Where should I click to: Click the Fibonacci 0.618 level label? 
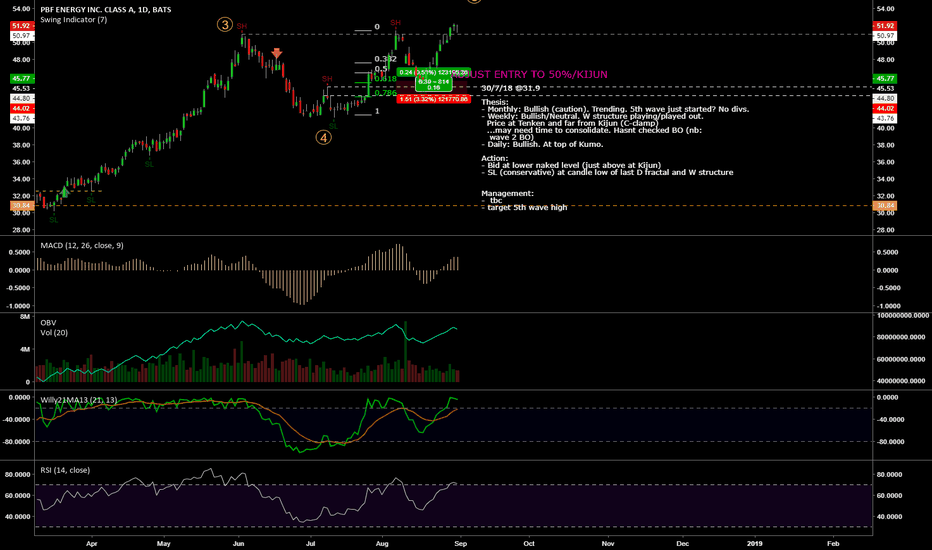click(x=385, y=78)
